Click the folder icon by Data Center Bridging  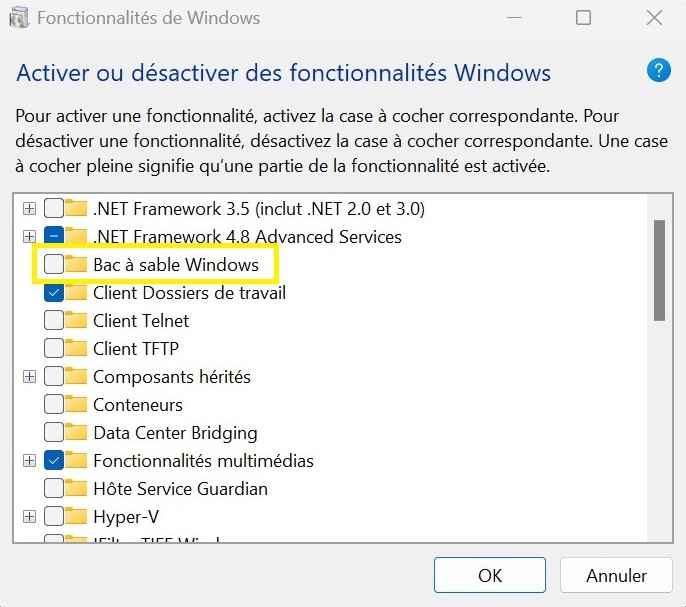pos(76,433)
